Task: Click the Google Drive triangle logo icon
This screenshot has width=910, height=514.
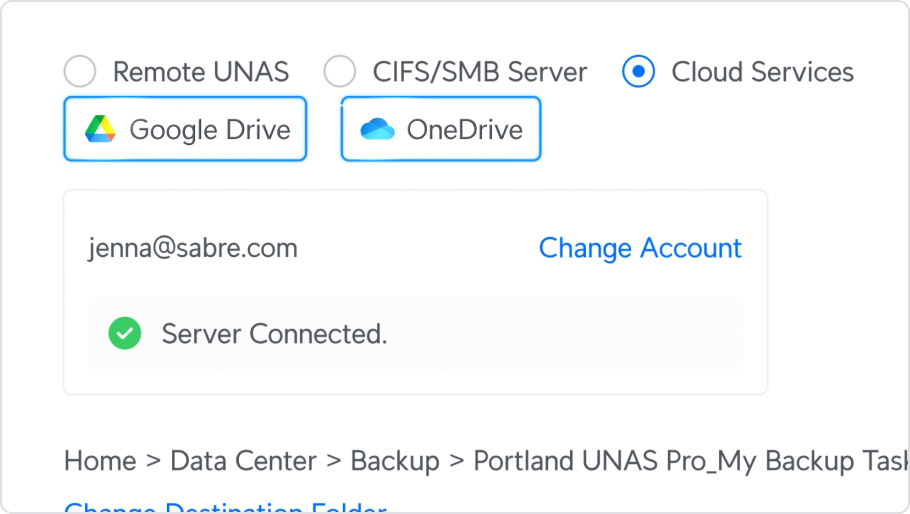Action: click(x=100, y=129)
